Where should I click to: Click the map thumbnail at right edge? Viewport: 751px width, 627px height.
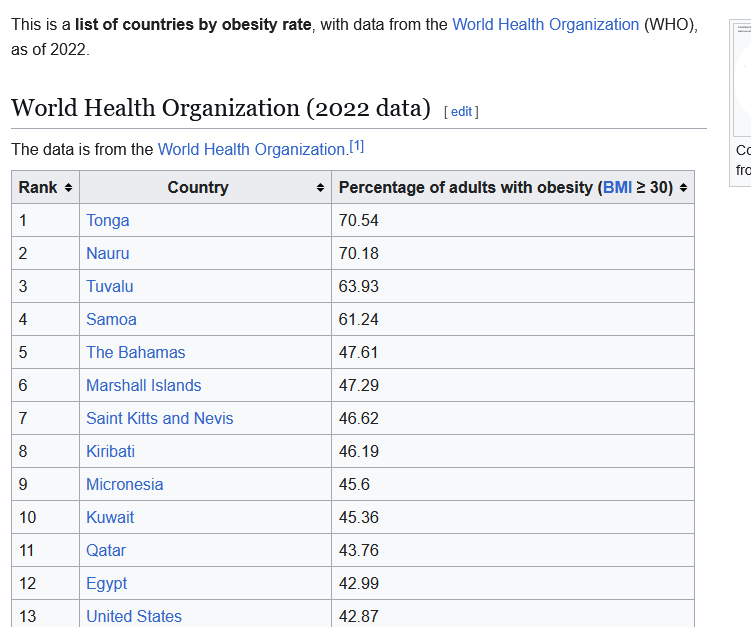tap(742, 79)
